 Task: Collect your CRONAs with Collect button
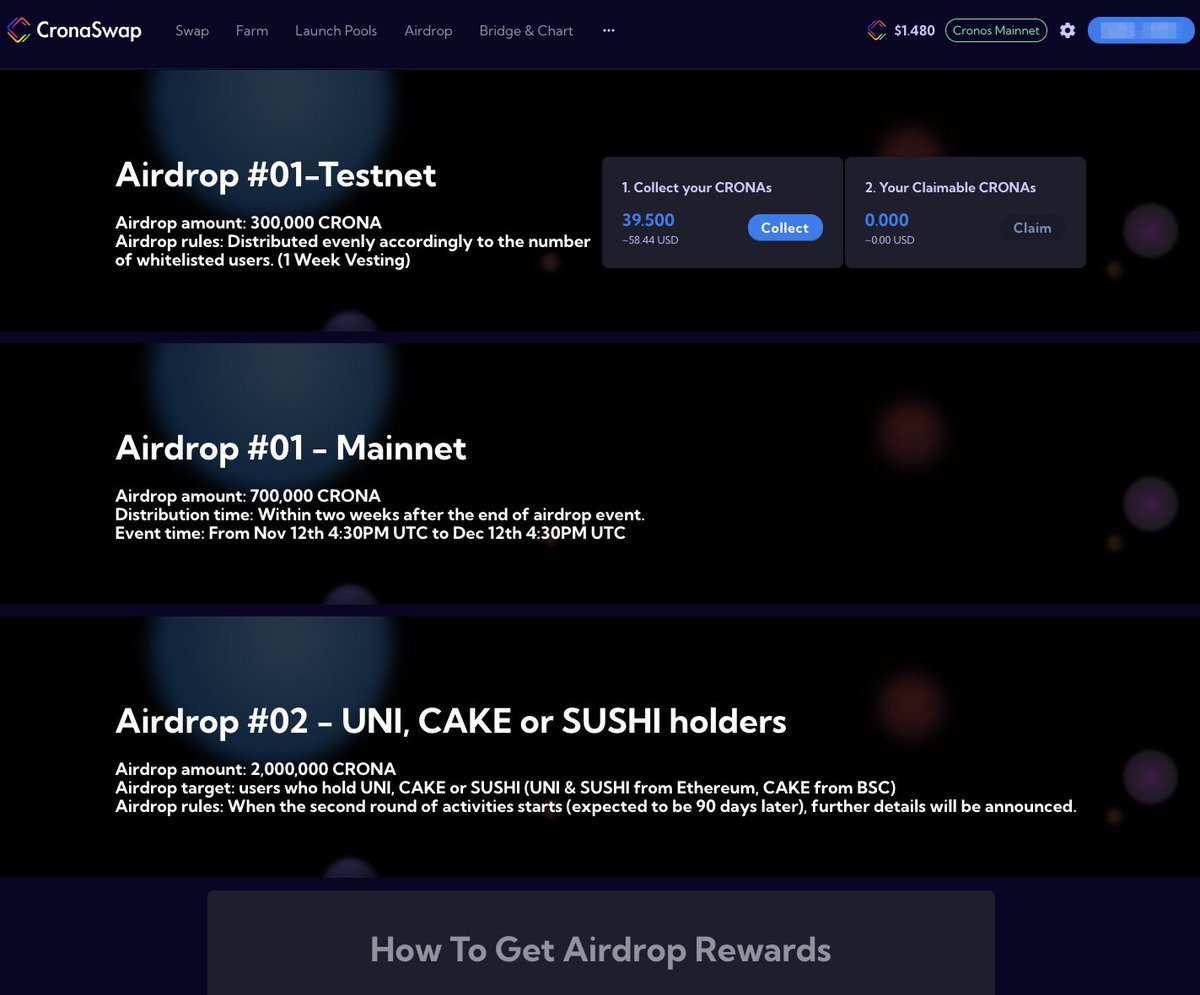click(x=785, y=228)
